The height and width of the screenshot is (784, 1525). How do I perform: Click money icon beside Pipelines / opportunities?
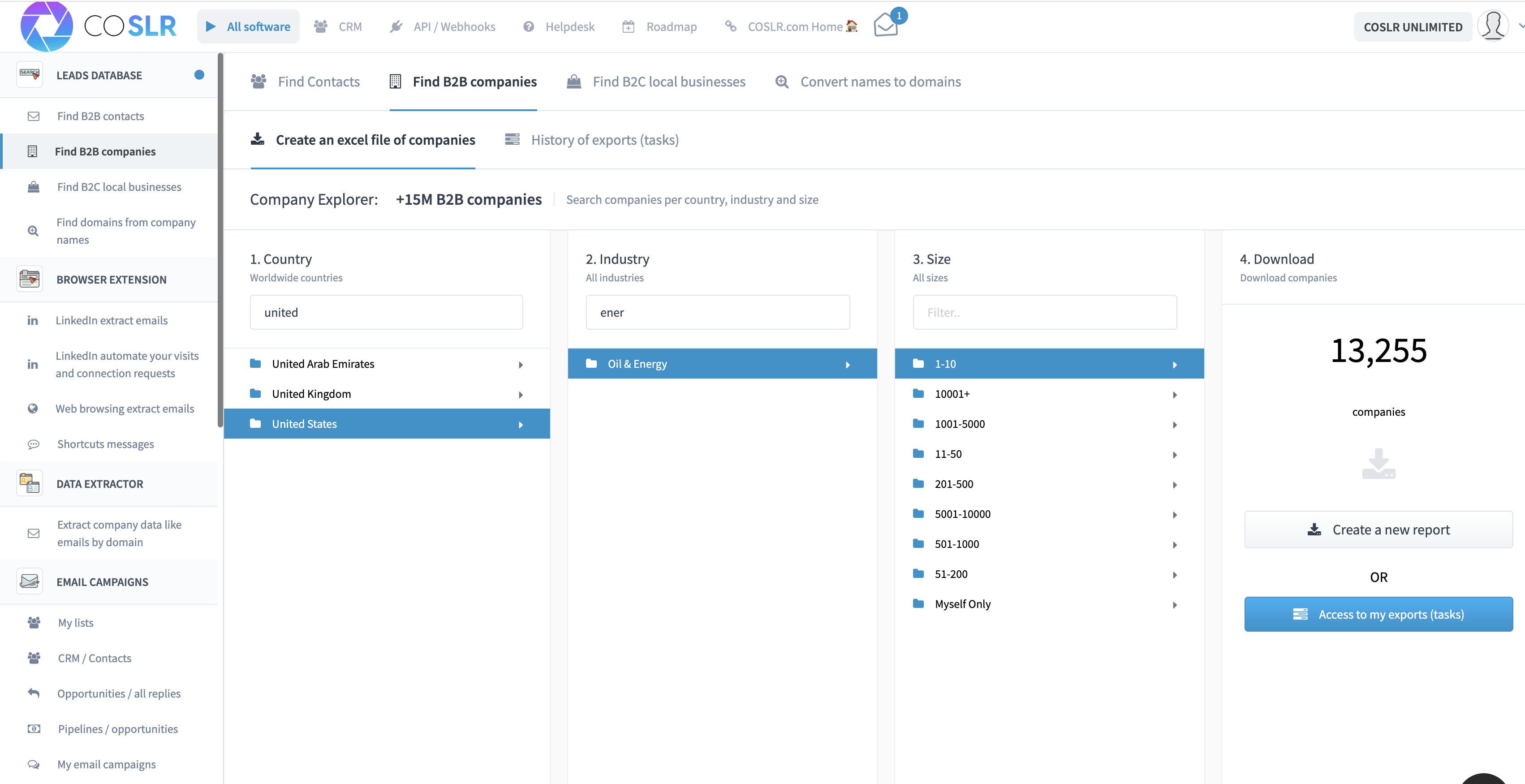coord(34,728)
